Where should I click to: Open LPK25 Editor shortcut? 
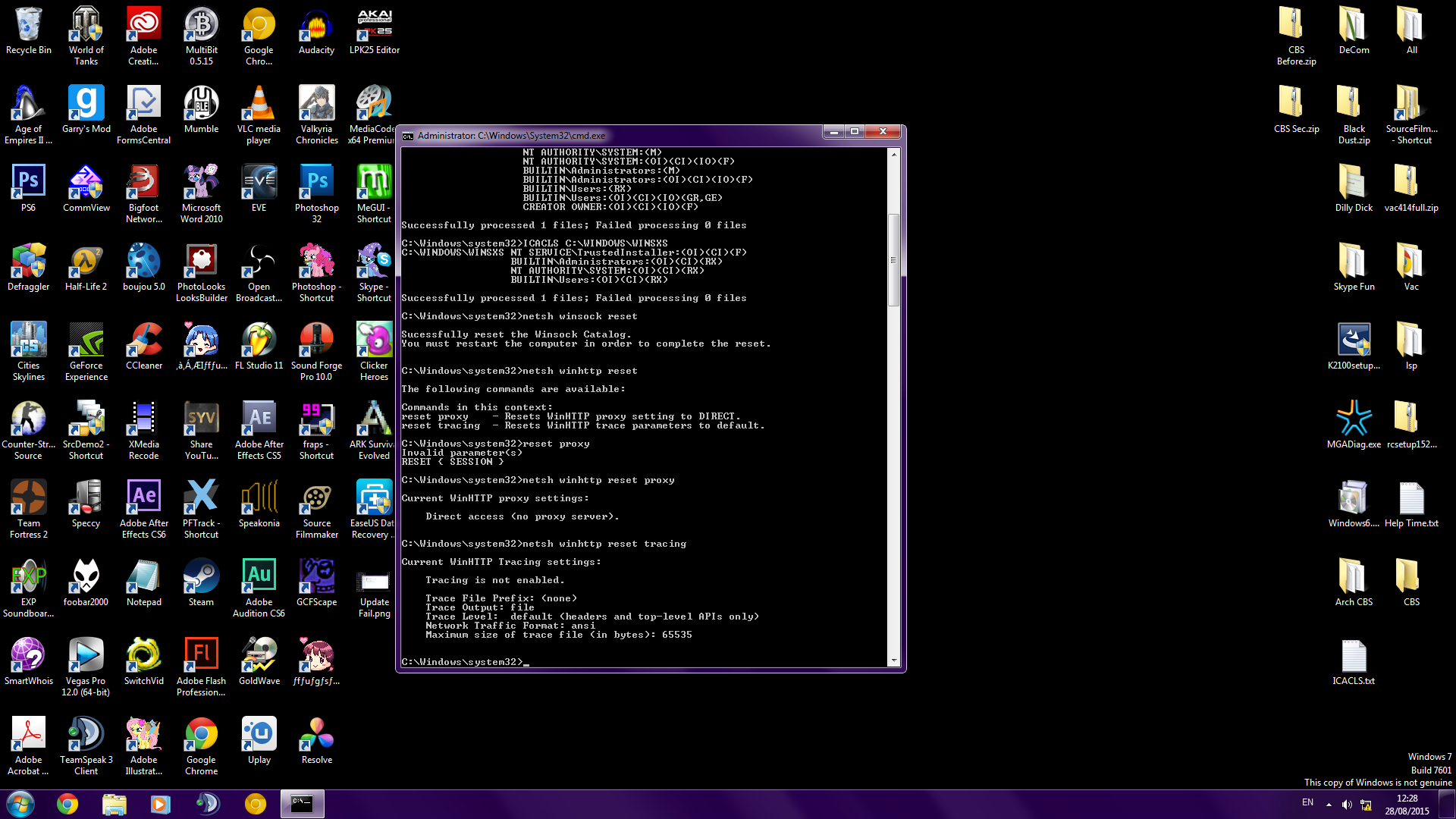pyautogui.click(x=374, y=31)
